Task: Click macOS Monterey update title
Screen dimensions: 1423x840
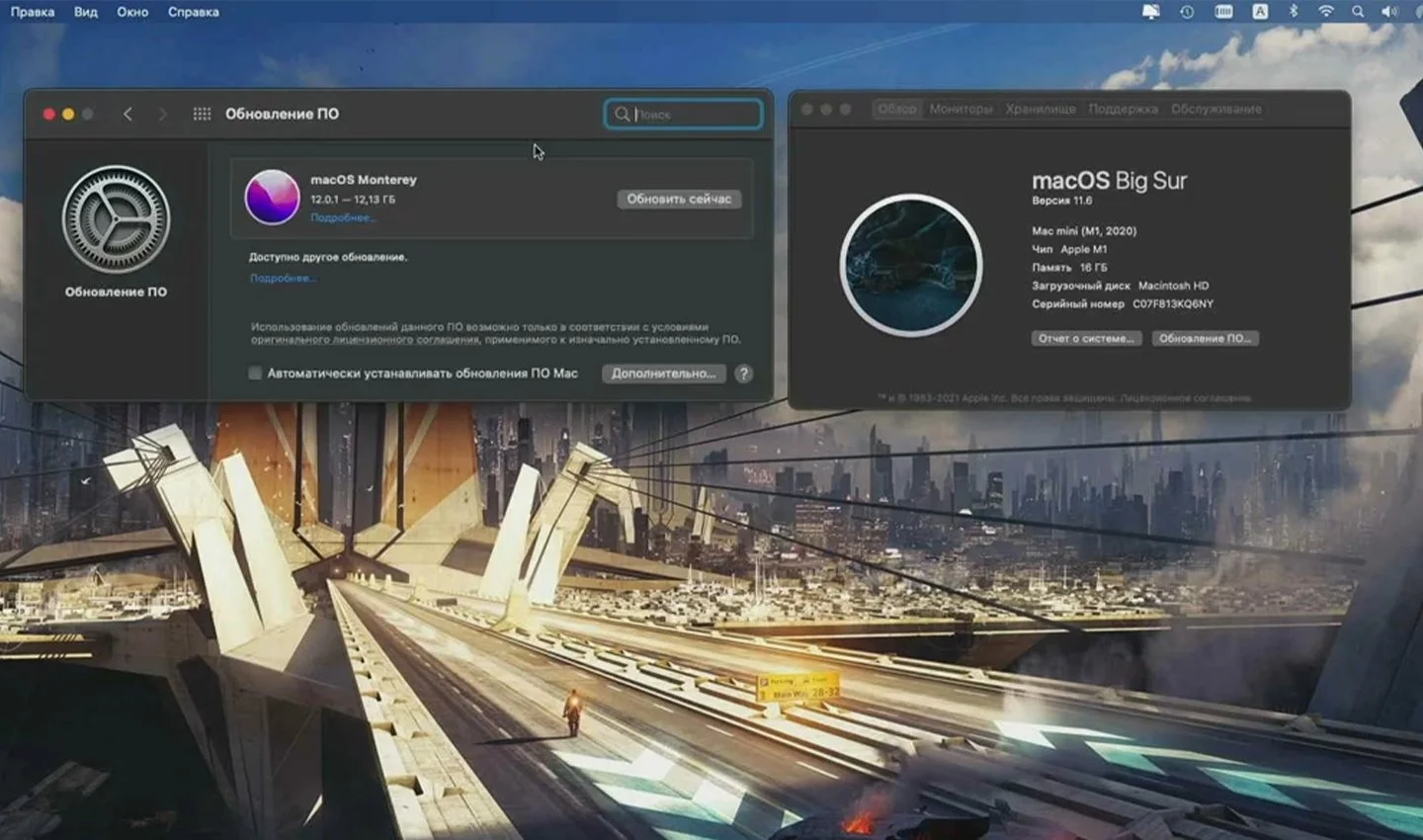Action: pos(364,180)
